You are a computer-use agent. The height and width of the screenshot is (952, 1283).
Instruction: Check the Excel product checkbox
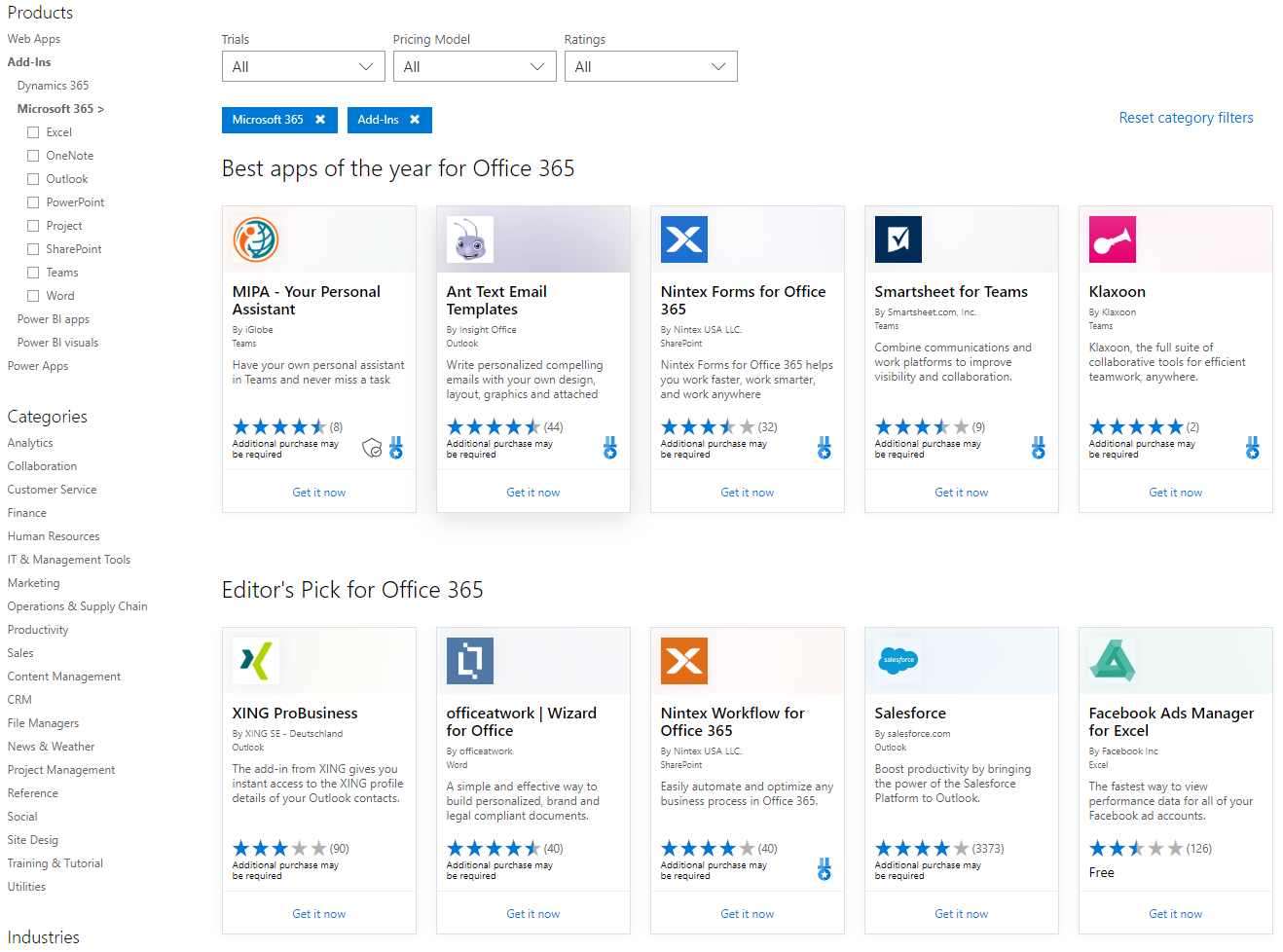coord(33,132)
